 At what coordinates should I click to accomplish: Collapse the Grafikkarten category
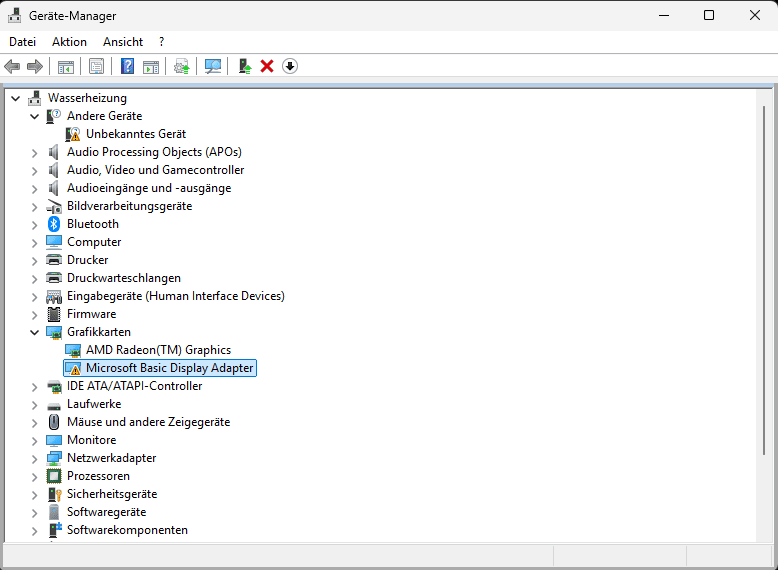(x=34, y=332)
